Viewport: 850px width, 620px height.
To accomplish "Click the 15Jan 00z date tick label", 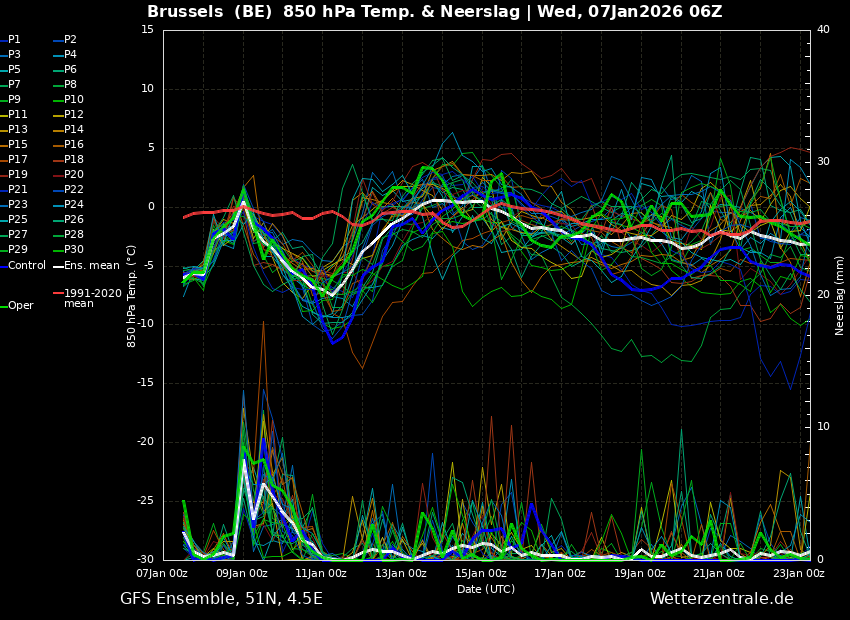I will (x=480, y=573).
